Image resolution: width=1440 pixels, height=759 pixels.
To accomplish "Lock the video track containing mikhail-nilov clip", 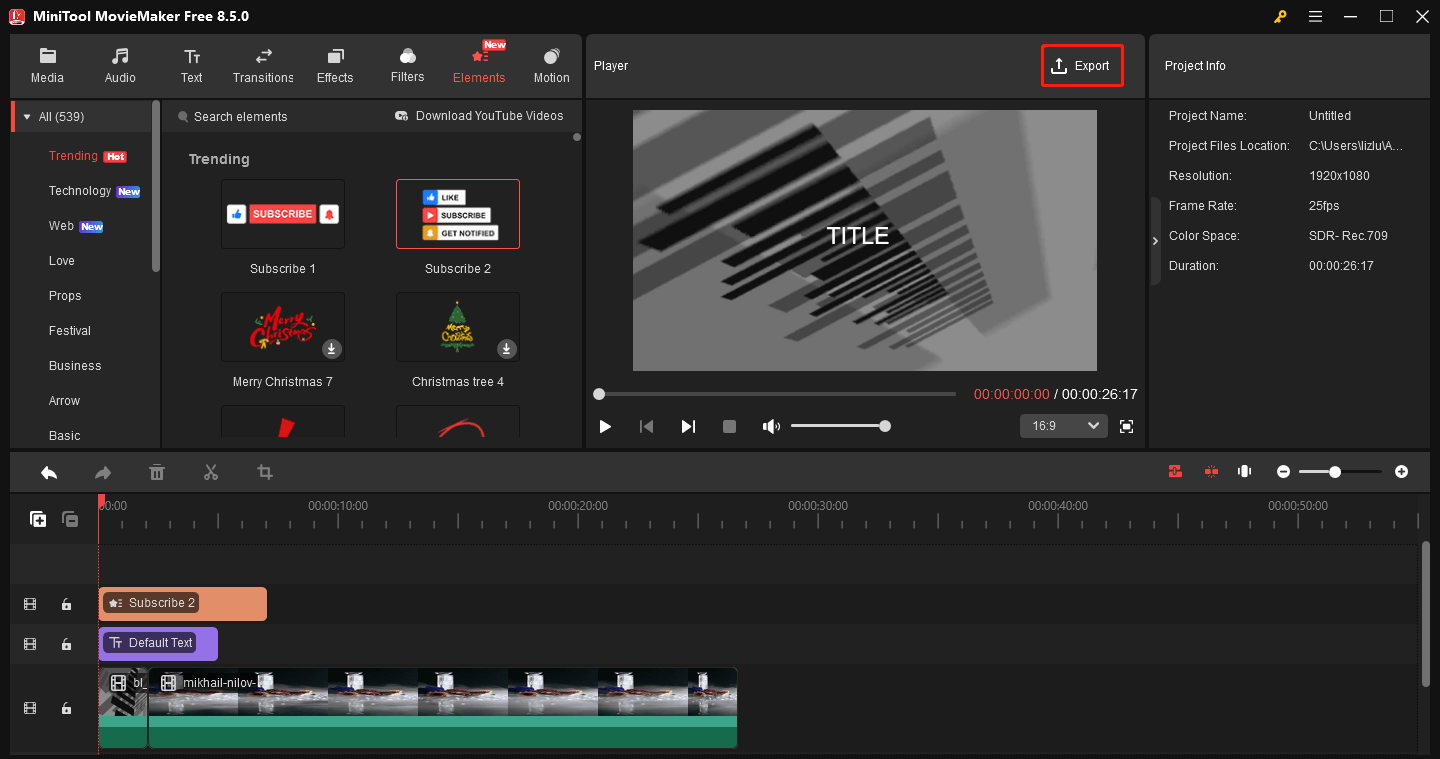I will click(66, 707).
